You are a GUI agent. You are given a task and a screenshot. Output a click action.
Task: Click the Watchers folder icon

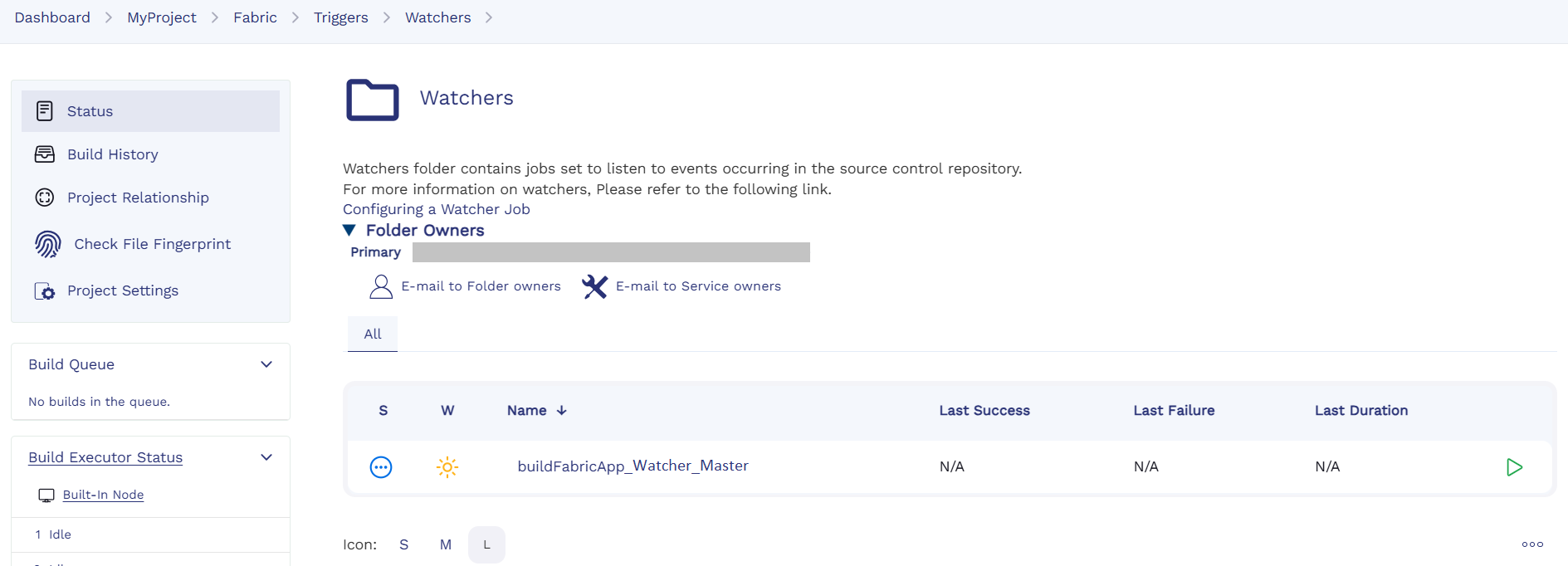pyautogui.click(x=372, y=100)
